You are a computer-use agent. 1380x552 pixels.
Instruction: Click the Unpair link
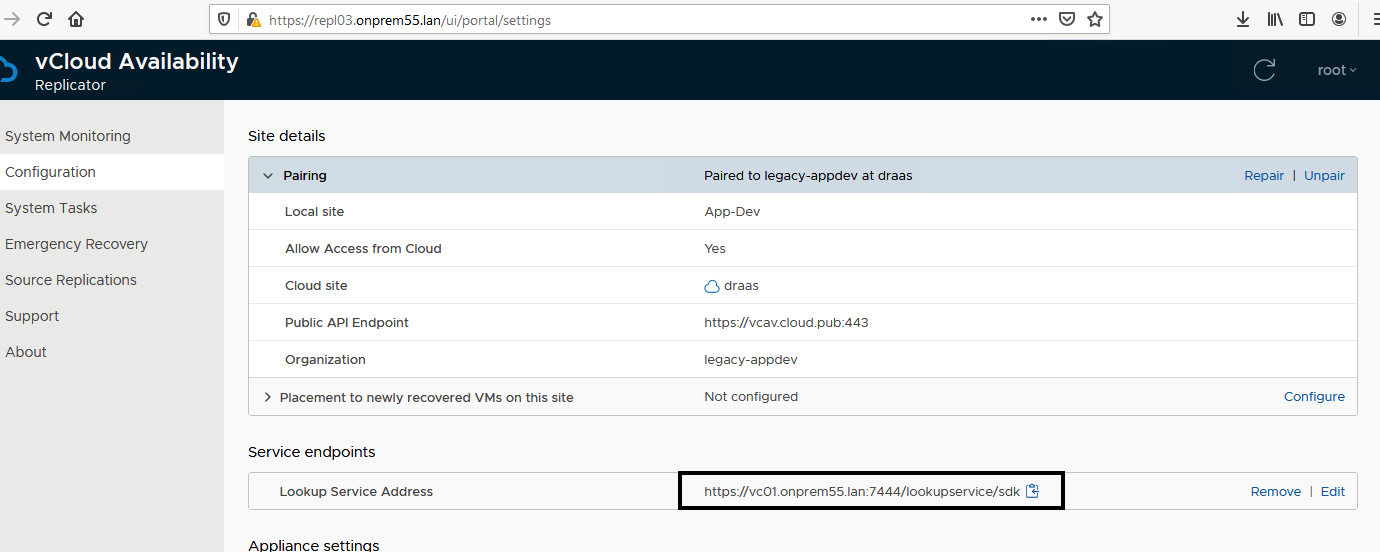pos(1324,176)
